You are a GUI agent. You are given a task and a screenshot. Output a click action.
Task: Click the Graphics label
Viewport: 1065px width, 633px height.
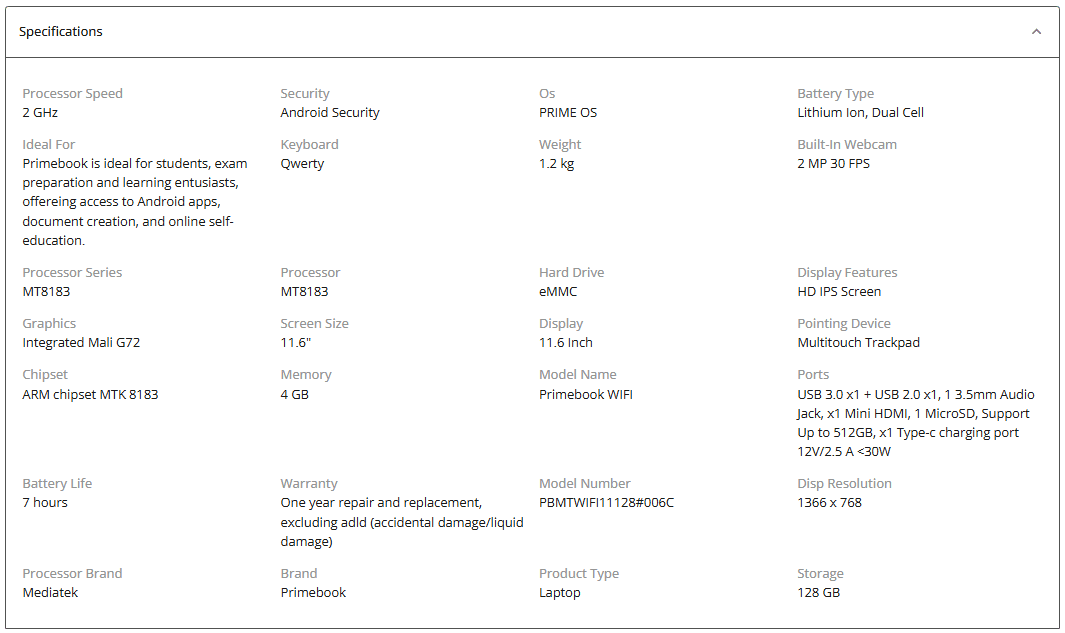(x=49, y=323)
